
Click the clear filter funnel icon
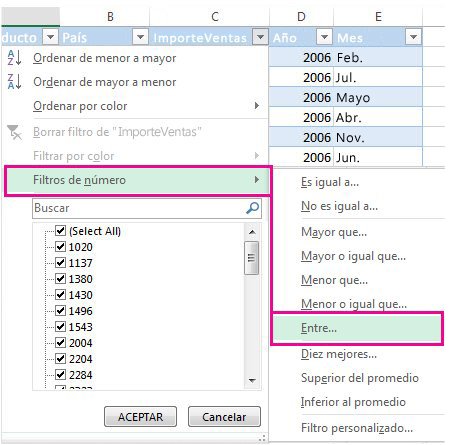click(x=14, y=132)
